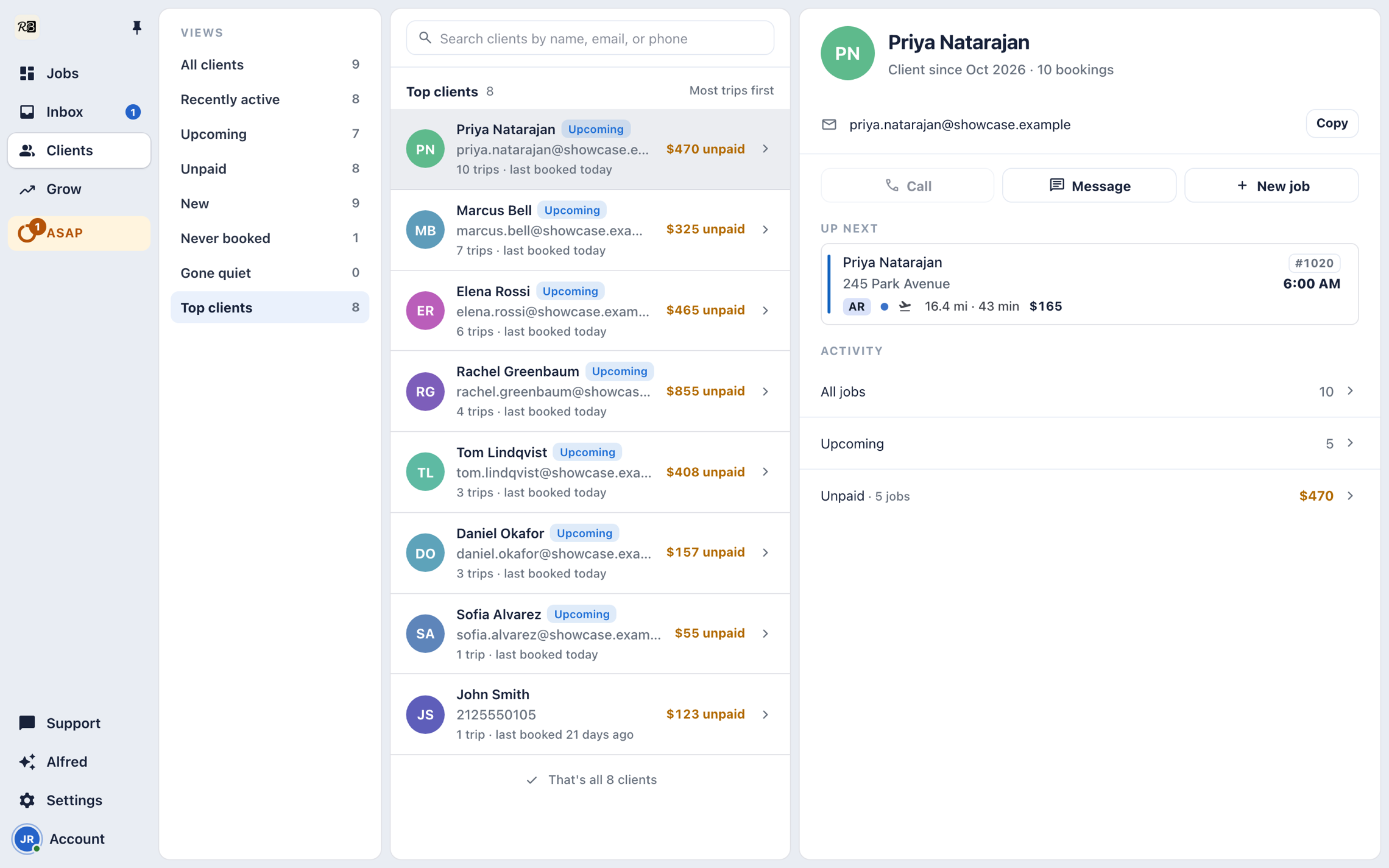Screen dimensions: 1389x868
Task: Select the Upcoming view in Views
Action: point(270,134)
